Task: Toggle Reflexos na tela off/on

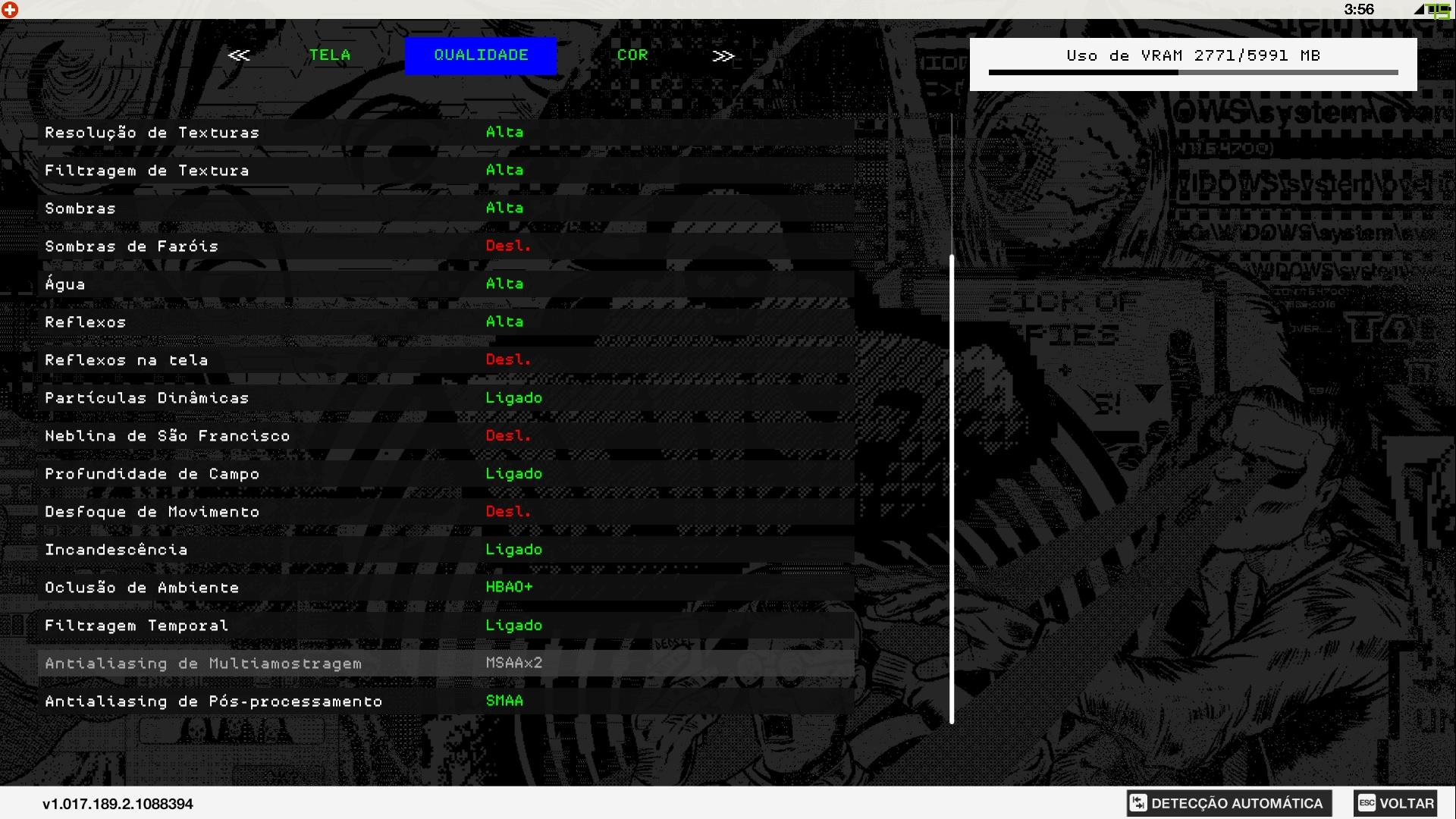Action: [446, 359]
